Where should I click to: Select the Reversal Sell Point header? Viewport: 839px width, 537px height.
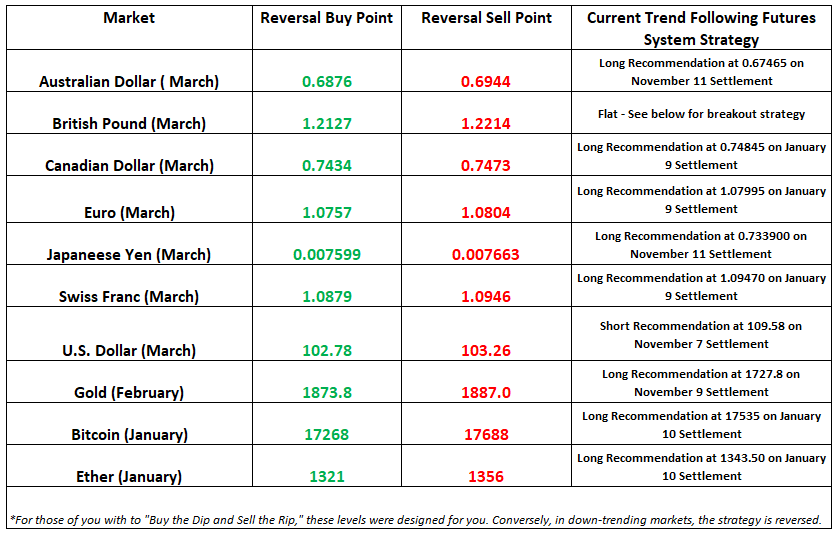(x=486, y=18)
